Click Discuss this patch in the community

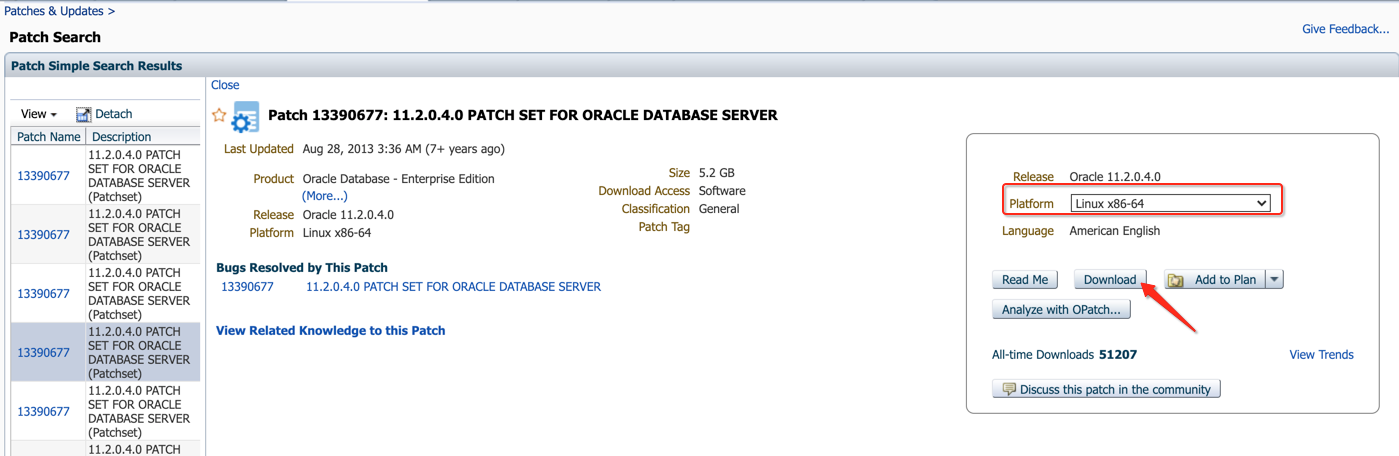coord(1106,389)
